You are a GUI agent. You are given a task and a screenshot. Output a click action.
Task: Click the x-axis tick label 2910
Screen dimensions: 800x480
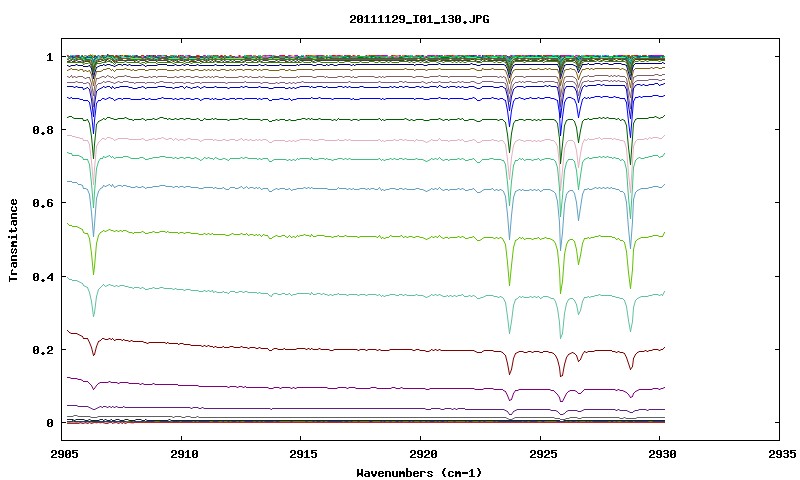184,454
